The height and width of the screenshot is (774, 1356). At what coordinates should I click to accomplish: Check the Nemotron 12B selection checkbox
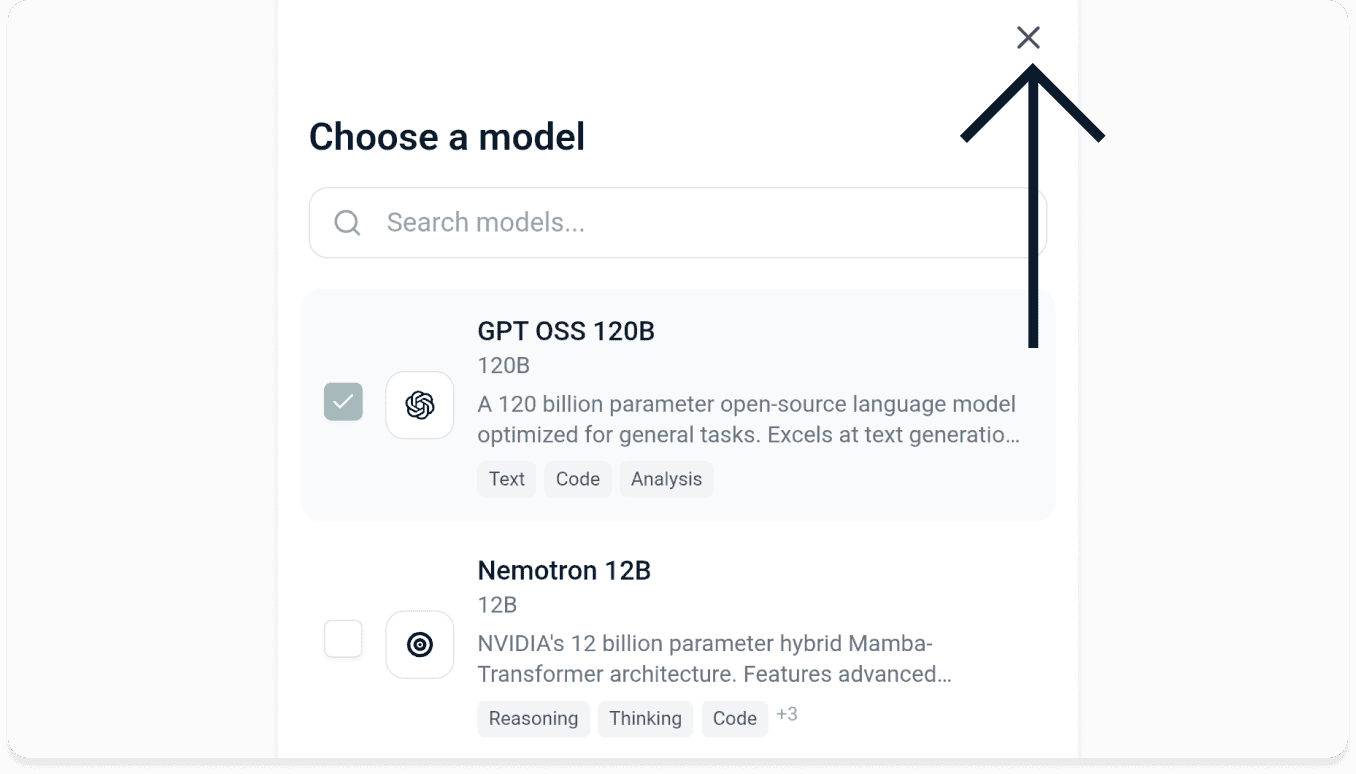click(343, 639)
